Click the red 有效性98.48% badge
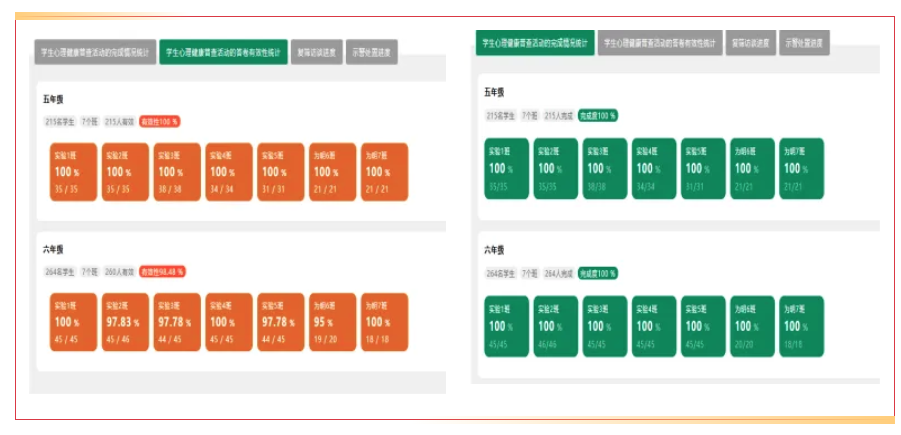This screenshot has width=901, height=435. click(x=161, y=271)
